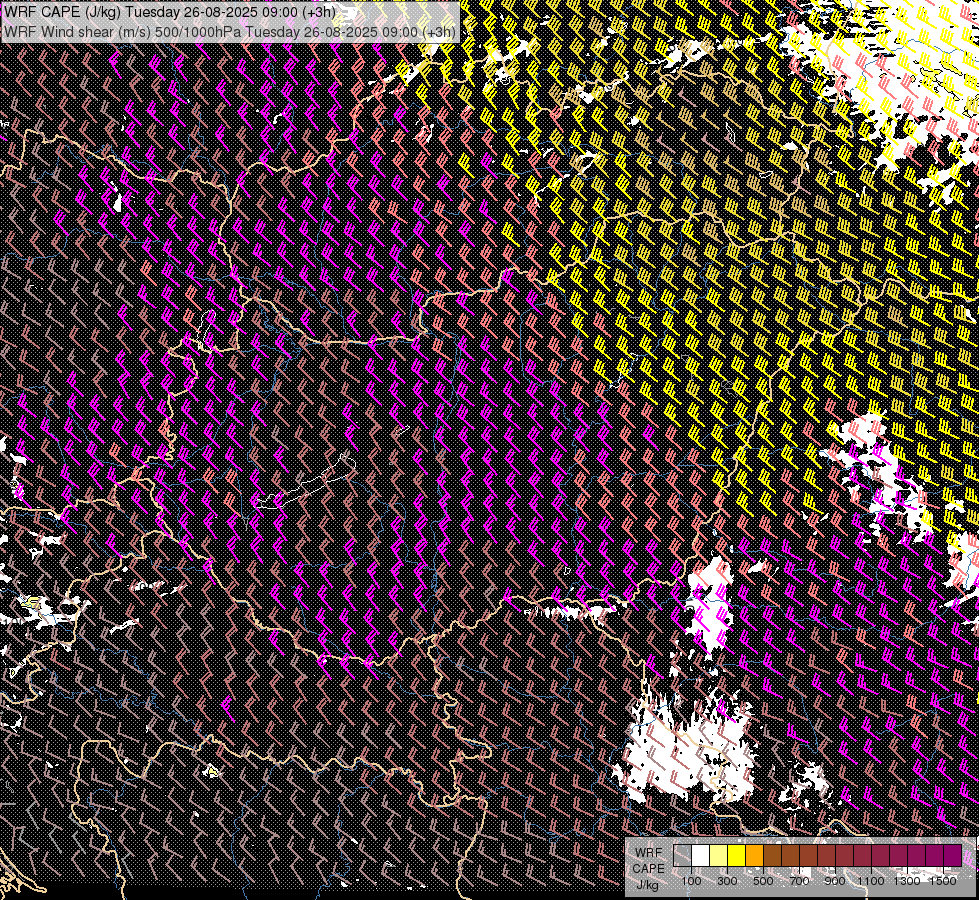
Task: Select the 1100–1200 J/kg legend swatch
Action: pos(880,856)
